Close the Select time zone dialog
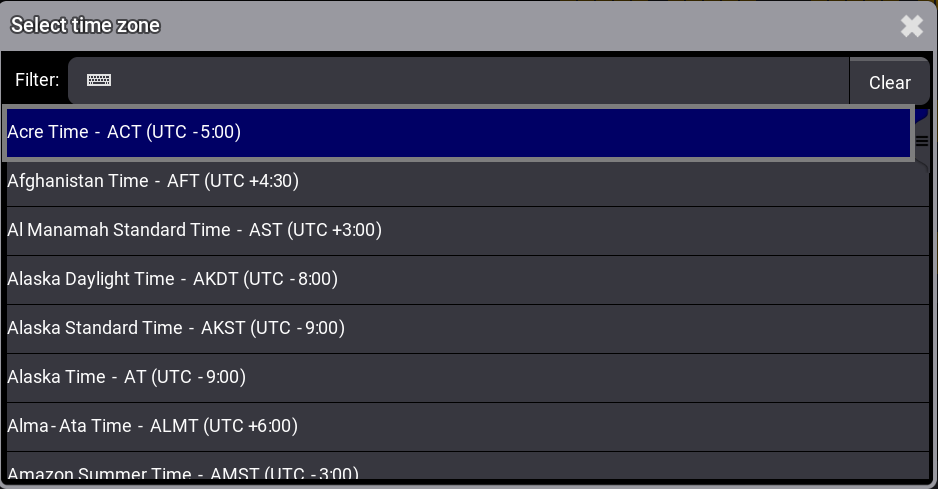 coord(912,26)
